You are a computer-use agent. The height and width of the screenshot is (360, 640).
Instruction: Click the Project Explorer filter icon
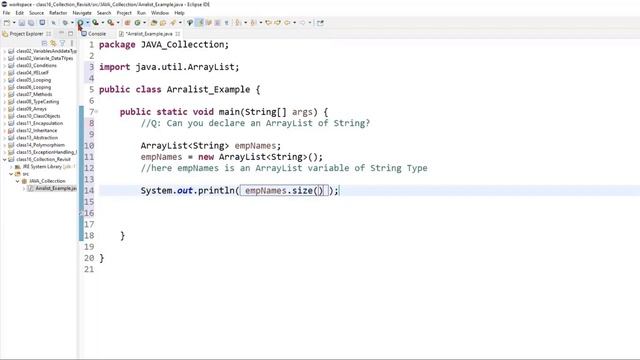pos(62,43)
